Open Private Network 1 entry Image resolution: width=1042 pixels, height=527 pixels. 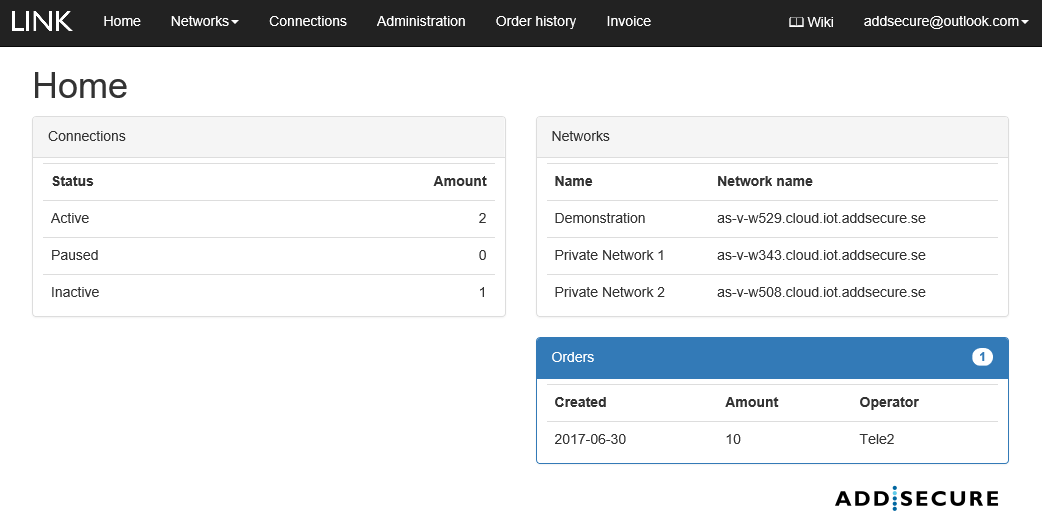[x=609, y=255]
